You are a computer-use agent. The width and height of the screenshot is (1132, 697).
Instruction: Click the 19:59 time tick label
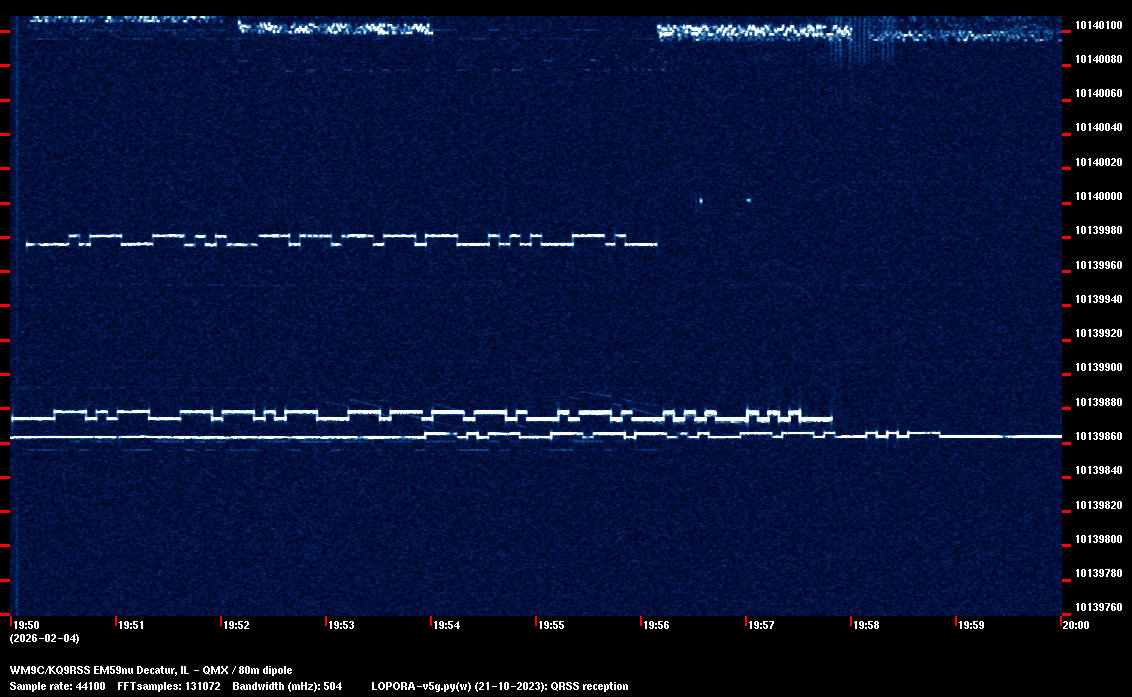click(971, 625)
